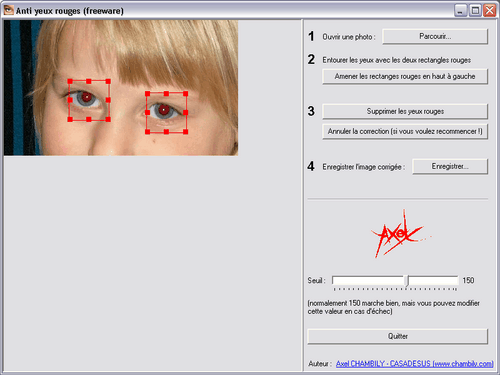The height and width of the screenshot is (375, 500).
Task: Maximize the Anti yeux rouges window
Action: click(x=475, y=11)
